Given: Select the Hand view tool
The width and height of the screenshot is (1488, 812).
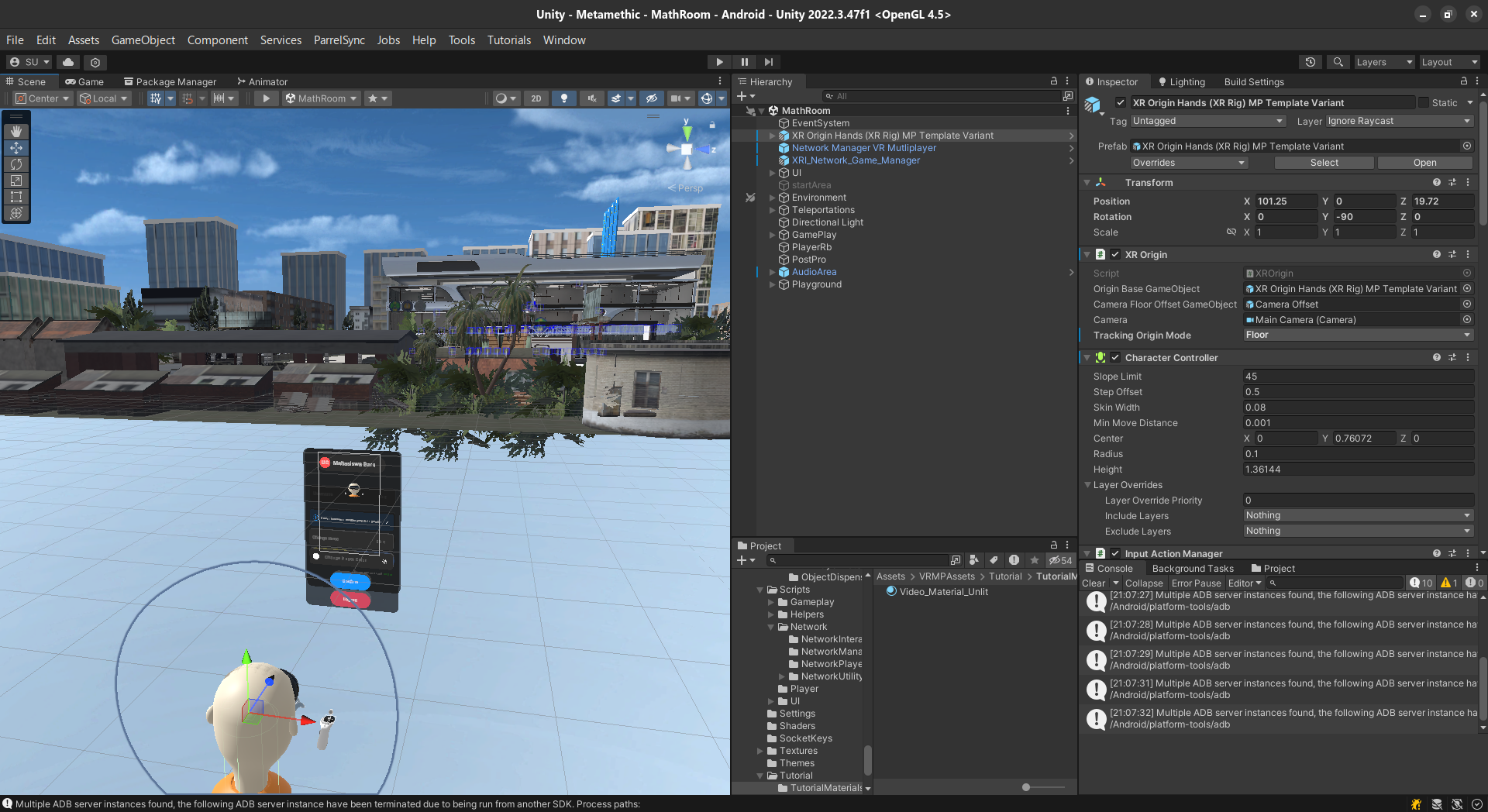Looking at the screenshot, I should point(15,132).
